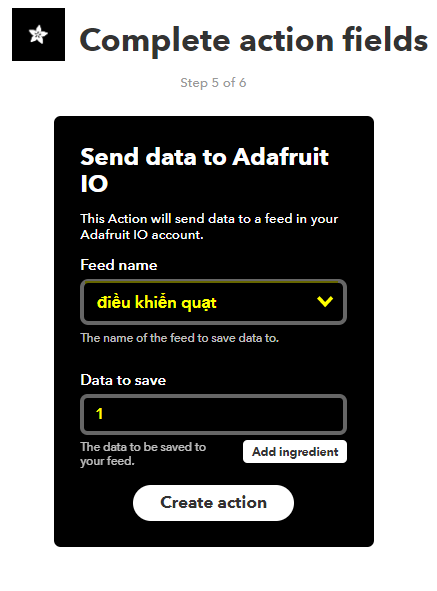Click the action description paragraph text
437x591 pixels.
209,227
